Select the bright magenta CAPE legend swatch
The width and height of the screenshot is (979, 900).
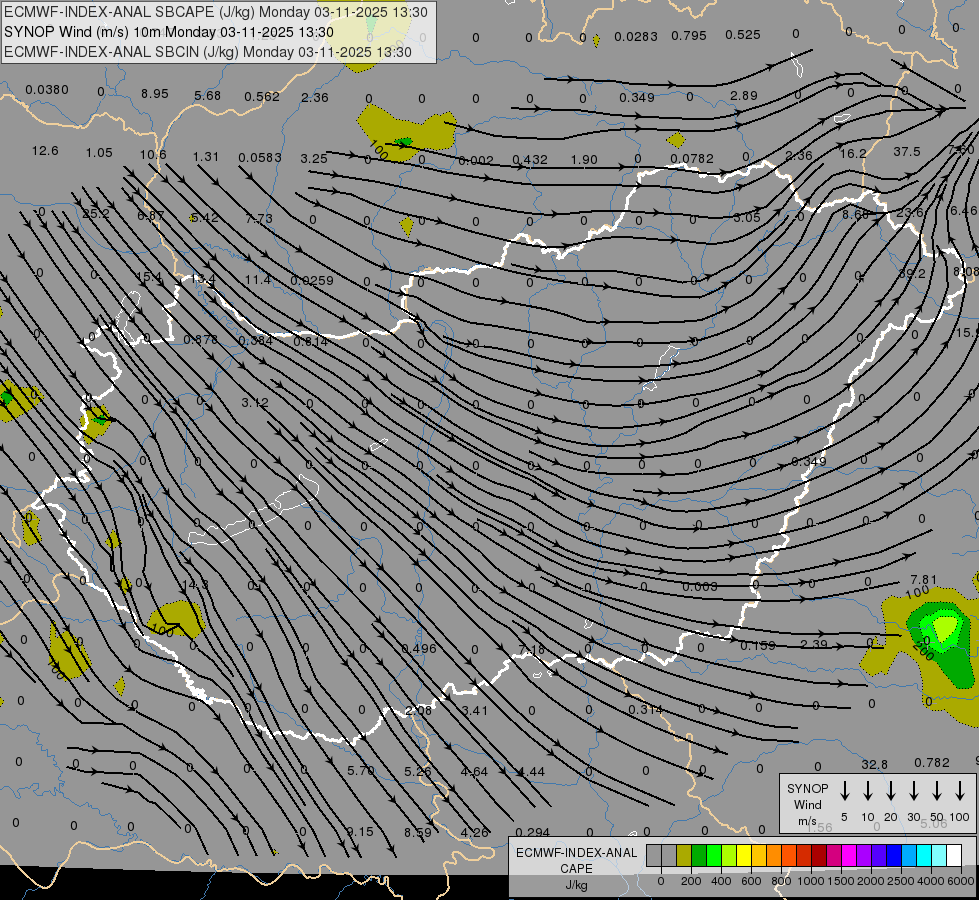849,855
